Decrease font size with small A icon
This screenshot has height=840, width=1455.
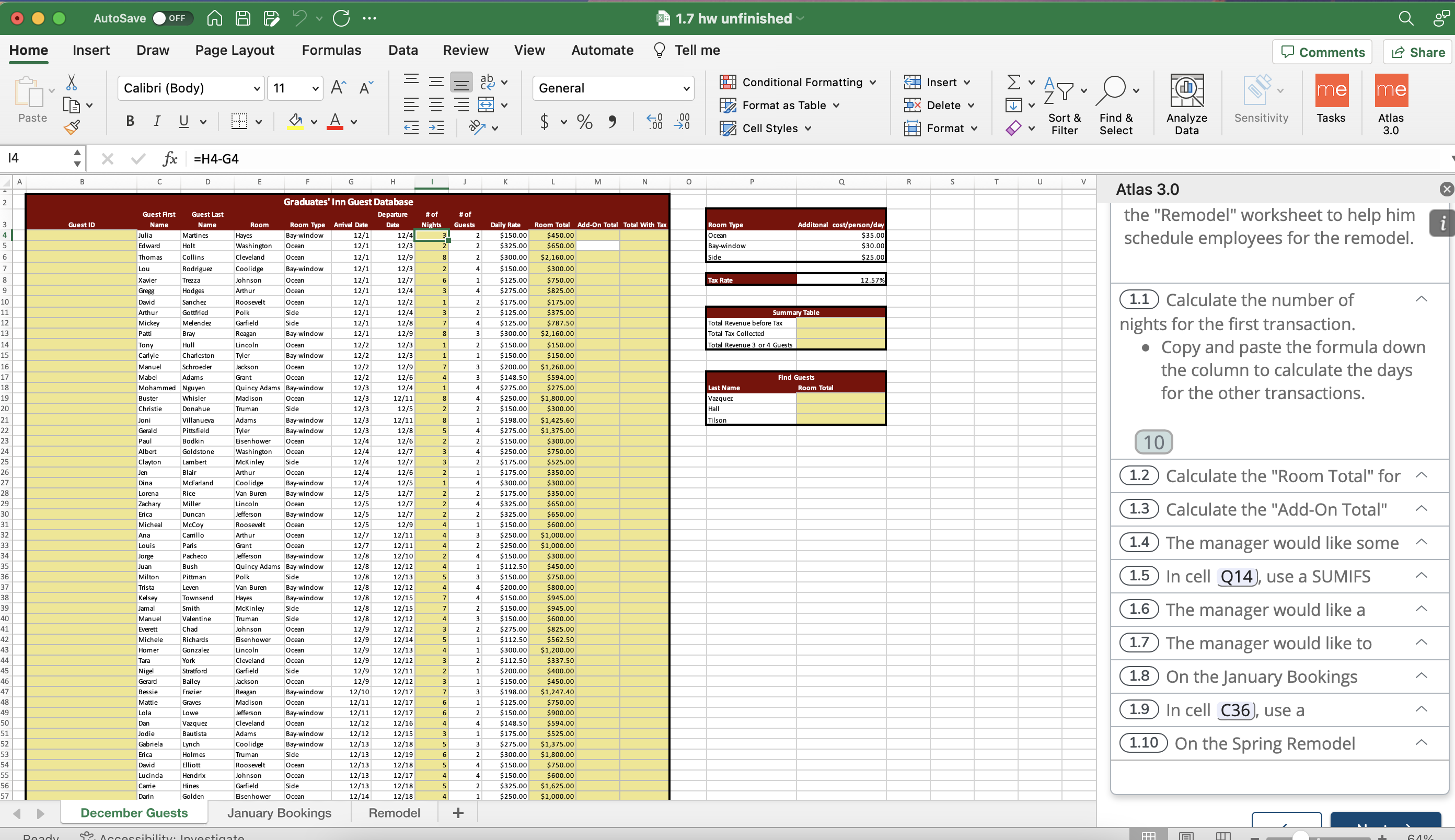(x=366, y=88)
